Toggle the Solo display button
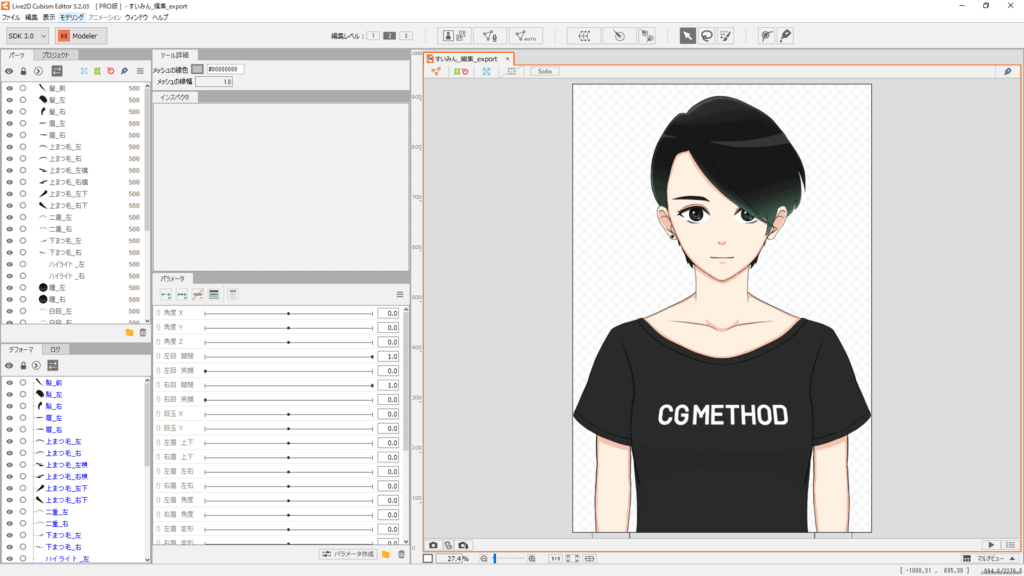 (545, 72)
